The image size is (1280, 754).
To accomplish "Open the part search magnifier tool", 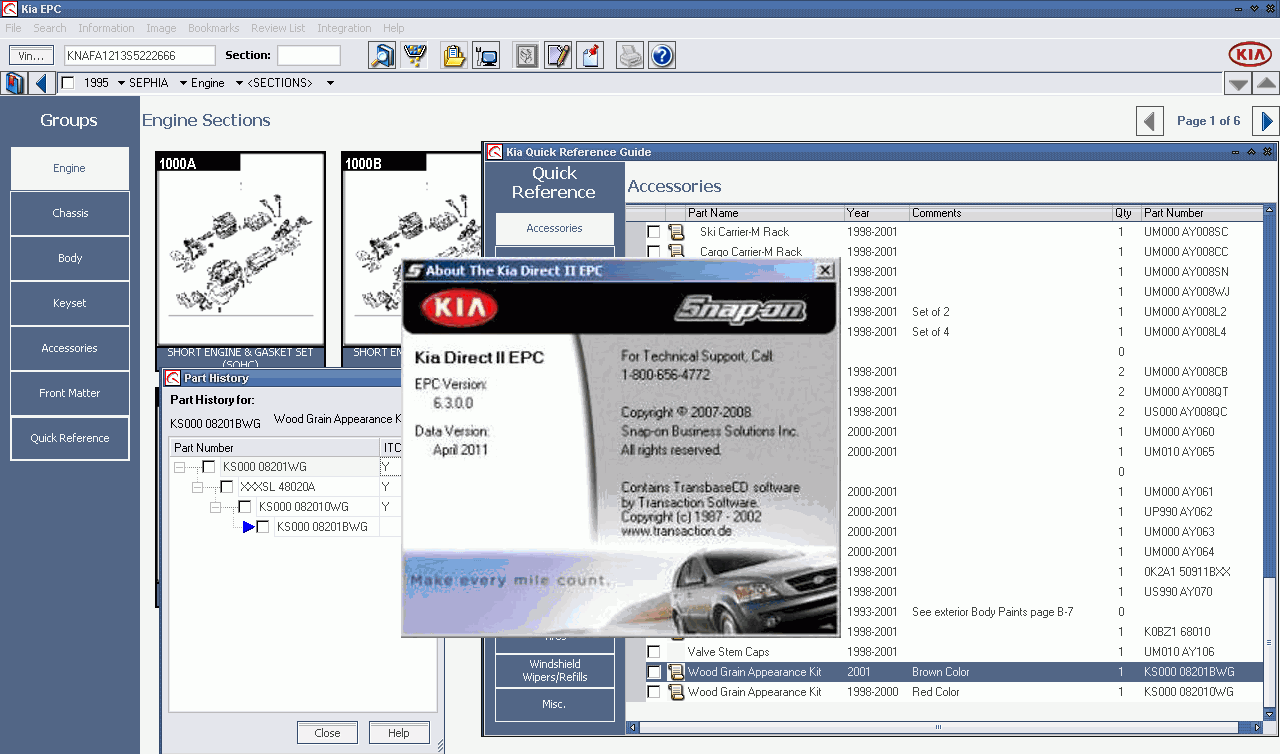I will [x=382, y=55].
